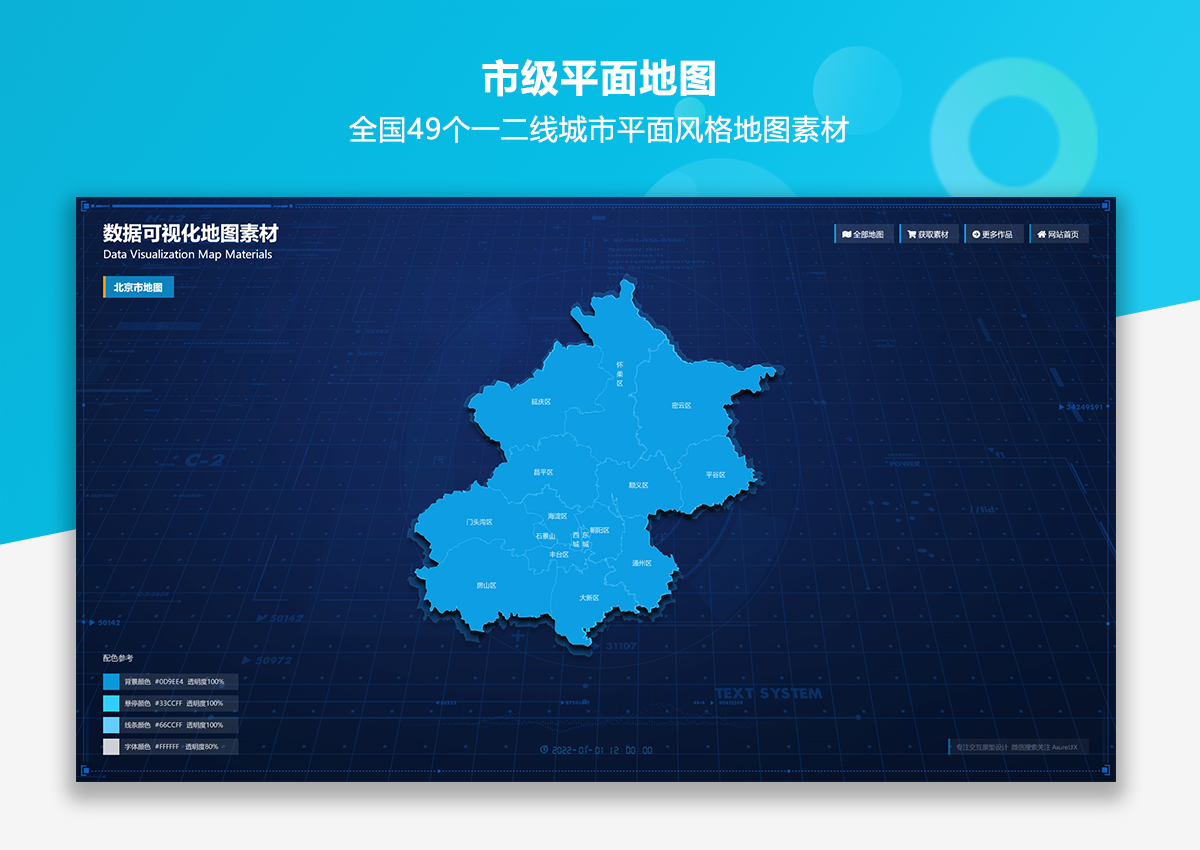Pick the 悬停颜色 #33CCFF color swatch
Viewport: 1200px width, 850px height.
[111, 704]
